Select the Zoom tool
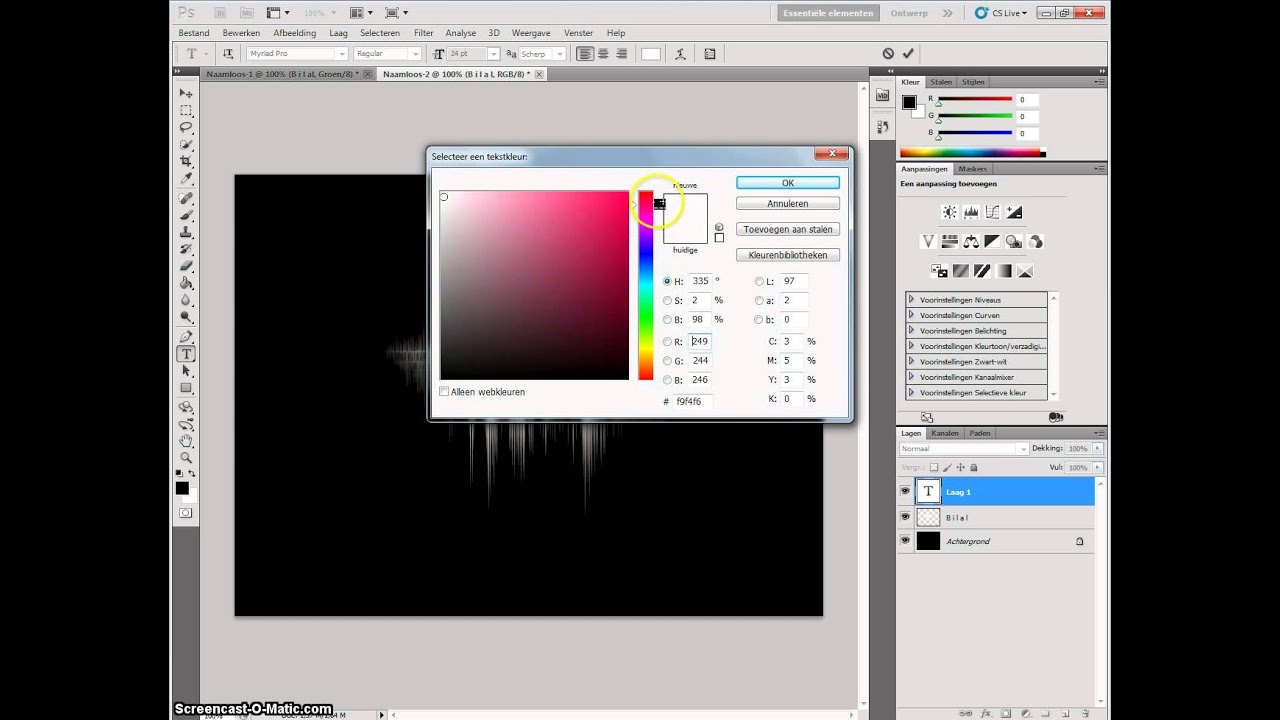This screenshot has width=1280, height=720. tap(186, 457)
